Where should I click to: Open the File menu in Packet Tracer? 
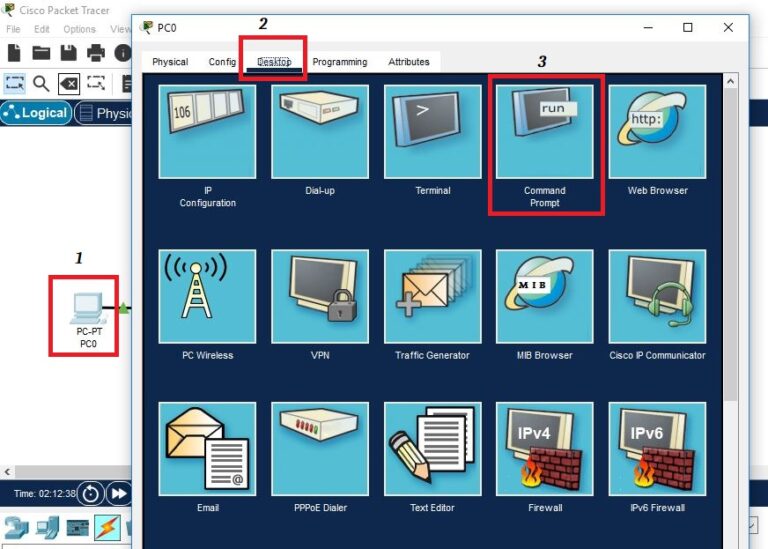(13, 29)
